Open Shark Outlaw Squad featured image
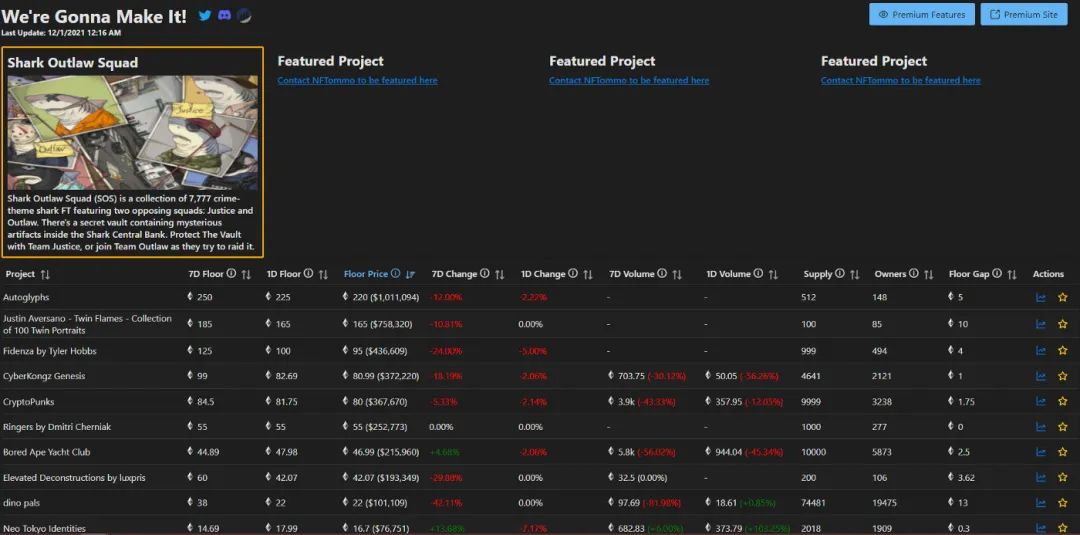Image resolution: width=1080 pixels, height=535 pixels. (133, 132)
